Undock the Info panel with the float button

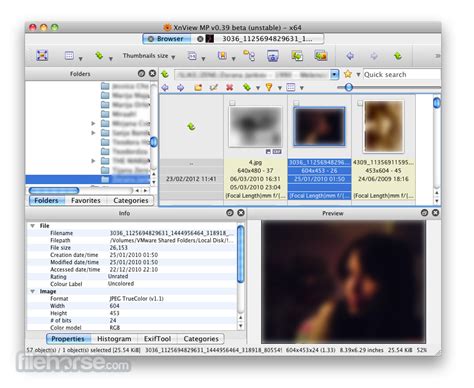[230, 213]
